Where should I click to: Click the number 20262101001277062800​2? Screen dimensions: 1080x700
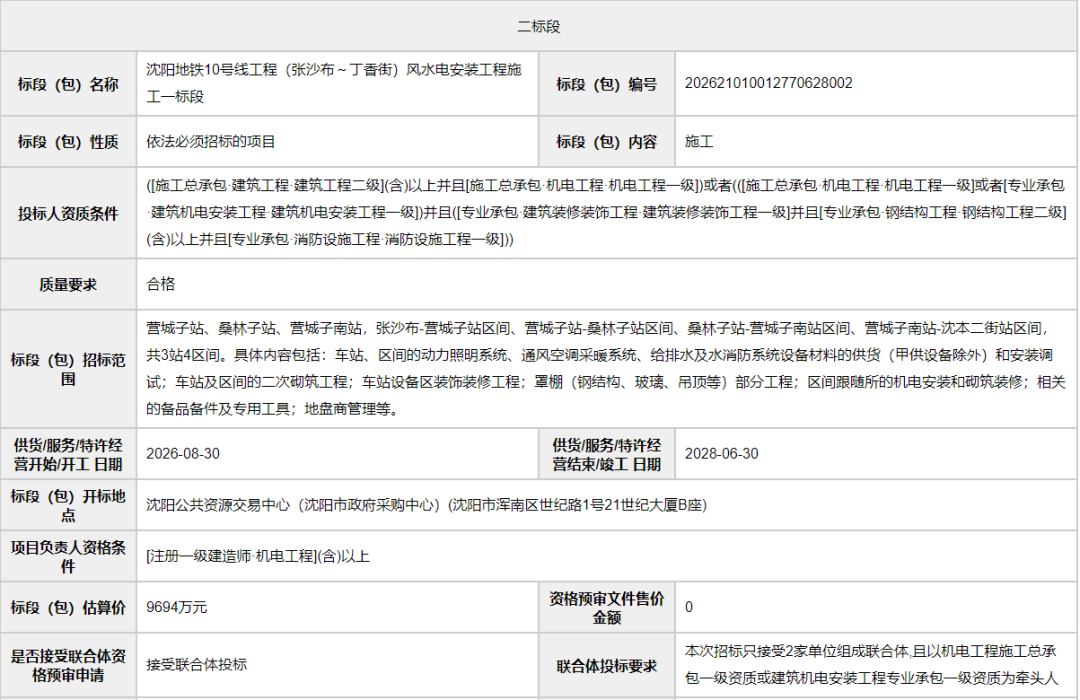click(768, 83)
